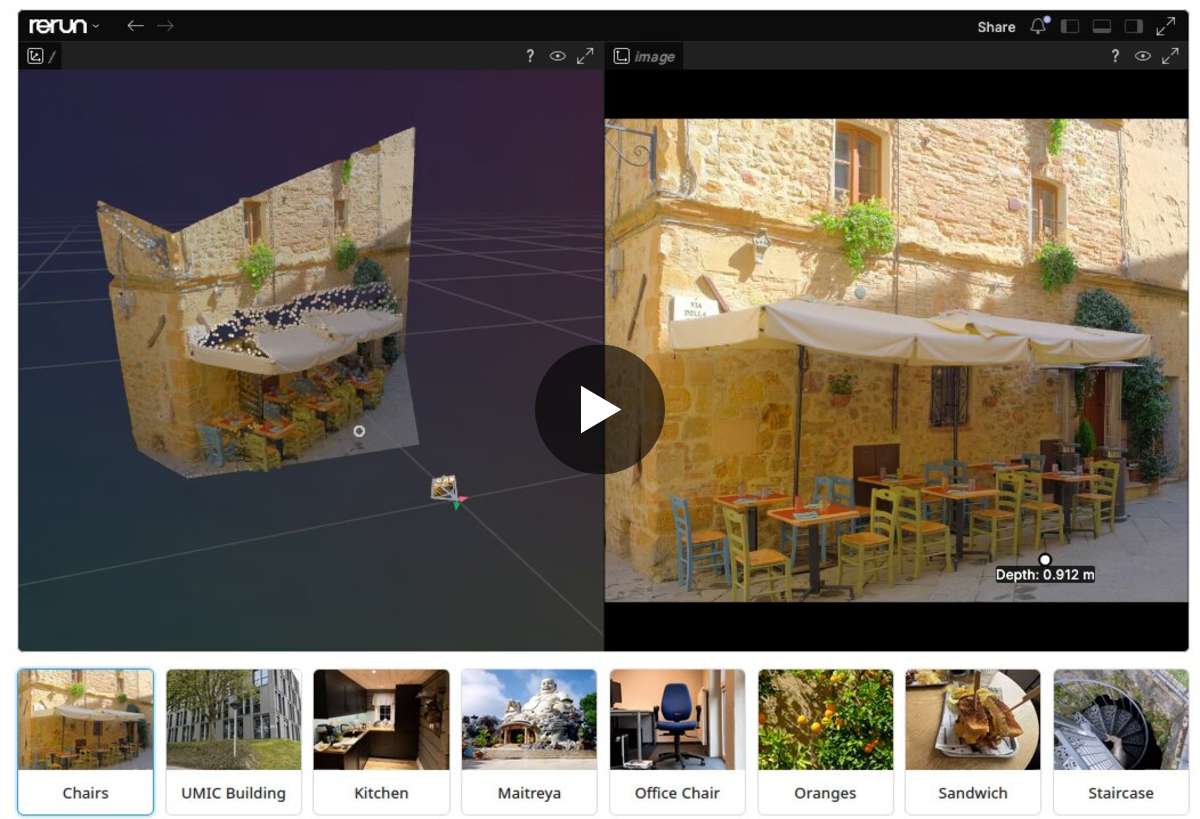Go forward with the right arrow
Screen dimensions: 1200x819
click(x=165, y=26)
